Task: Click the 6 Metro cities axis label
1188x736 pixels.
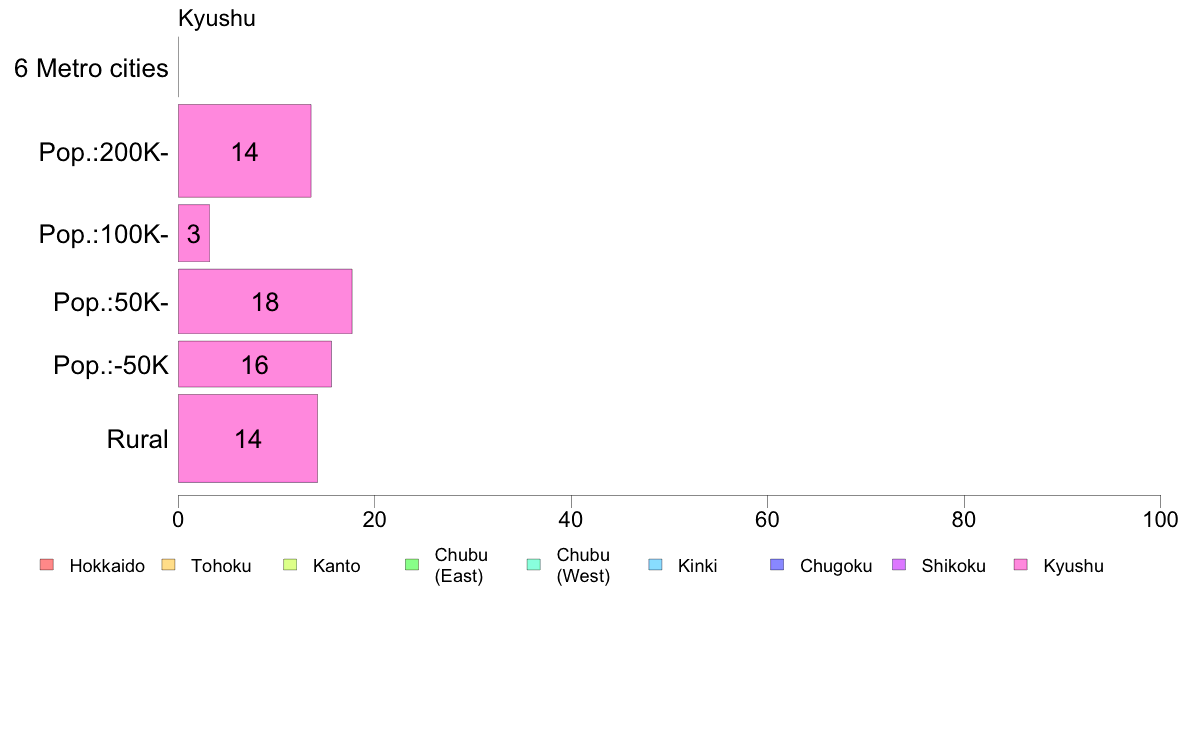Action: click(91, 68)
